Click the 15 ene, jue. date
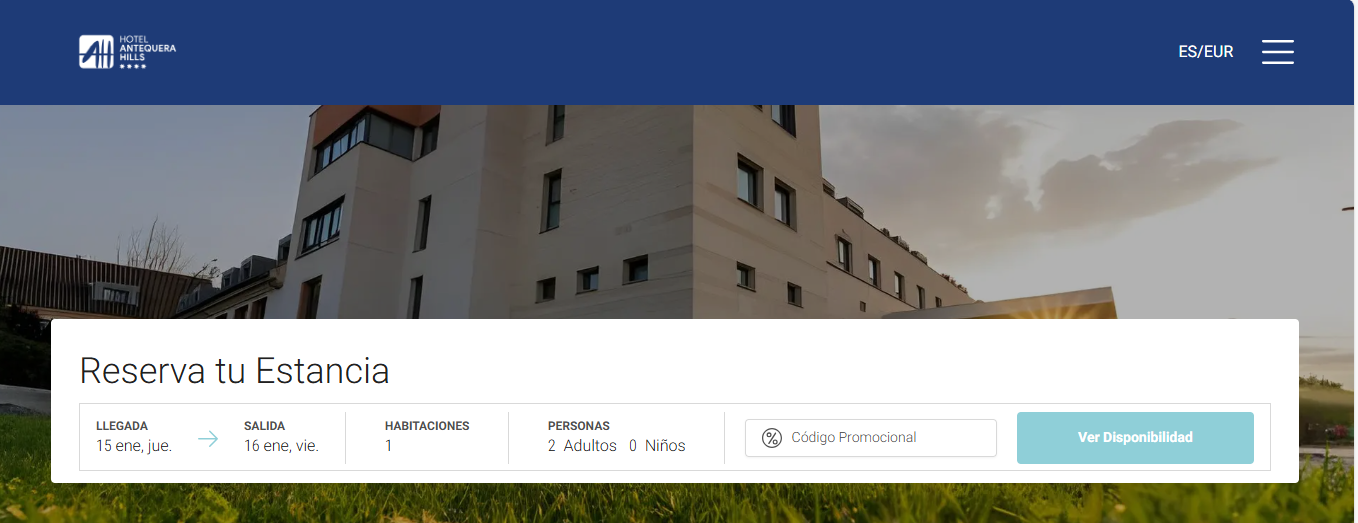Viewport: 1358px width, 523px height. tap(134, 446)
